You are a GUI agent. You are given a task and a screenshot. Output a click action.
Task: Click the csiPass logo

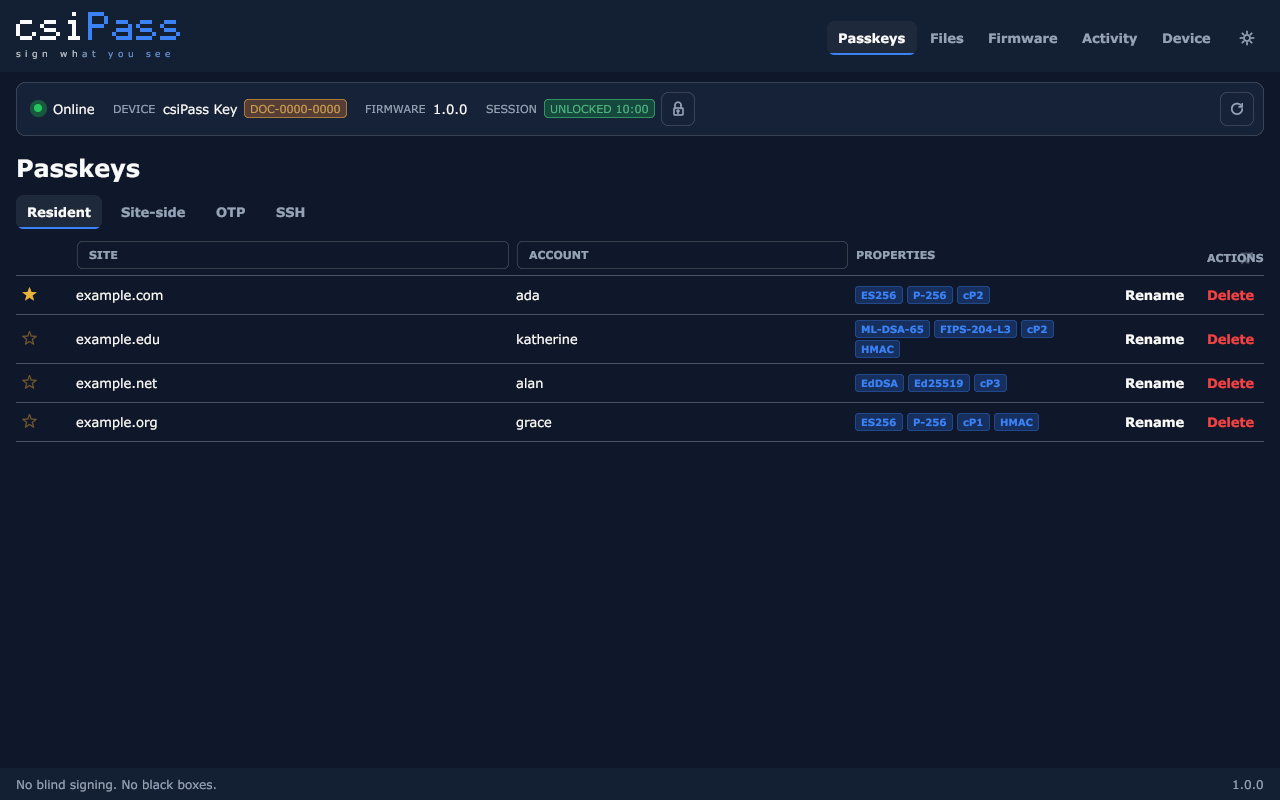[98, 36]
